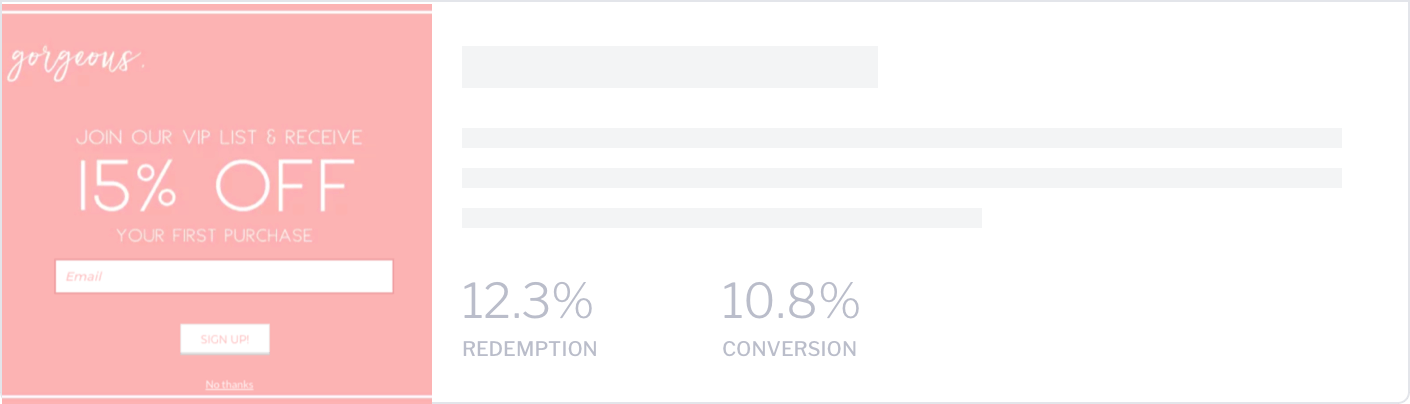Screen dimensions: 1410x404
Task: Select the first gray description line
Action: pos(902,138)
